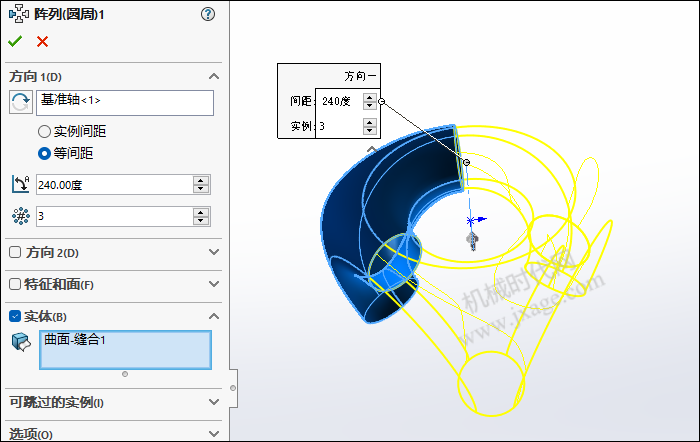Image resolution: width=700 pixels, height=442 pixels.
Task: Increase callout 实例 value
Action: point(369,122)
